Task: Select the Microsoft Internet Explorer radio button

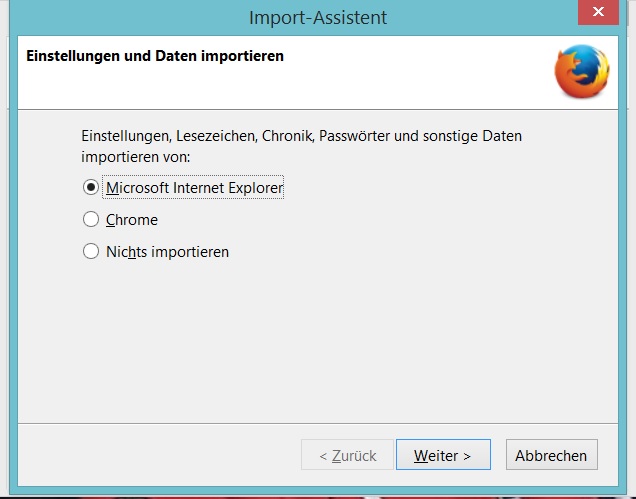Action: click(x=91, y=187)
